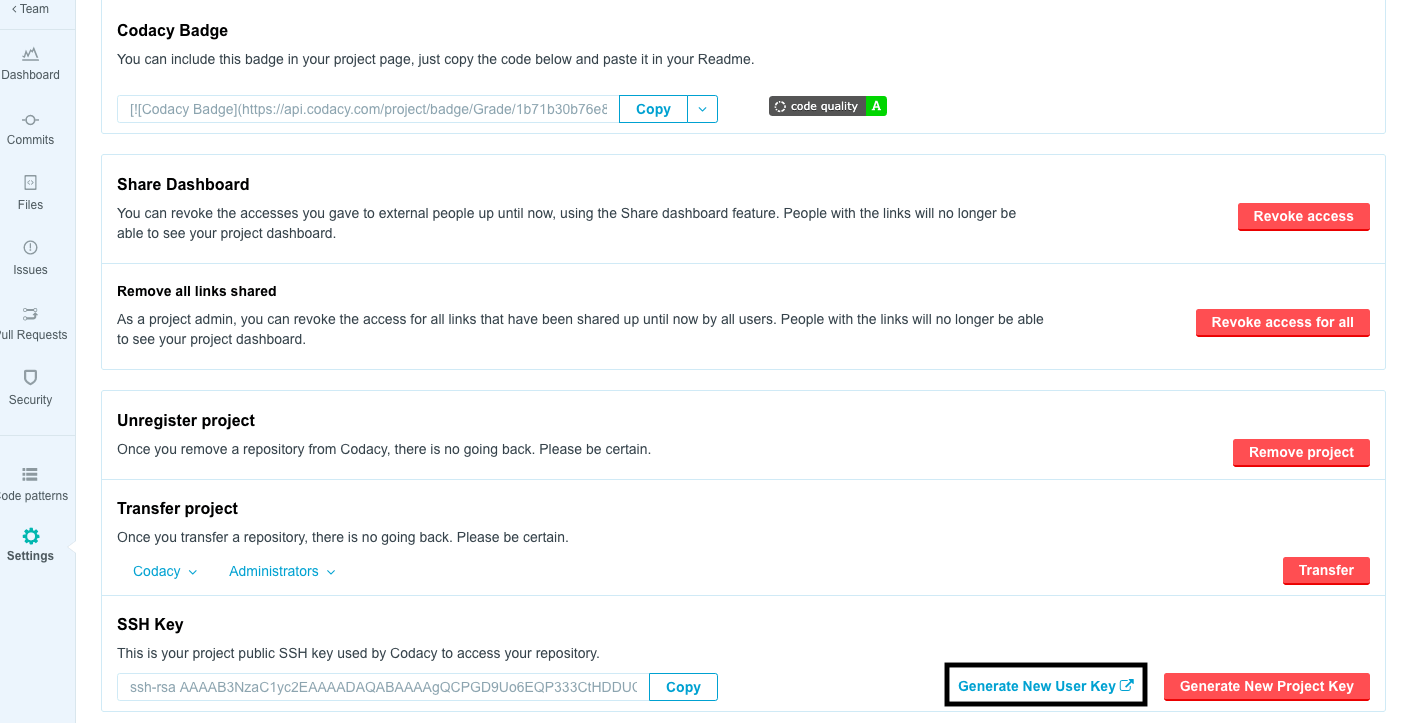
Task: Click the Remove all links shared heading
Action: click(x=197, y=291)
